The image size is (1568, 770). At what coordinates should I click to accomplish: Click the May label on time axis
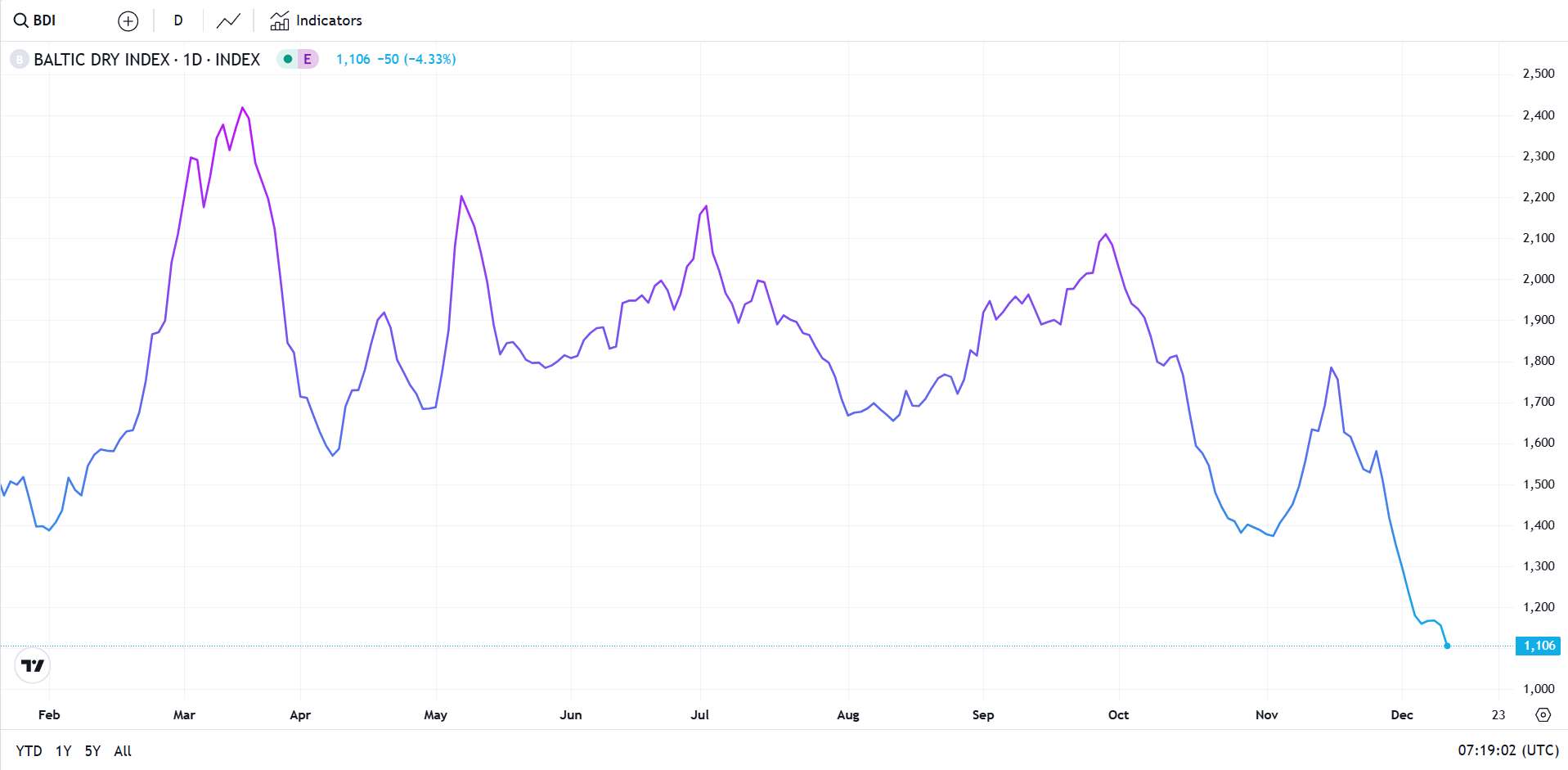pyautogui.click(x=435, y=715)
